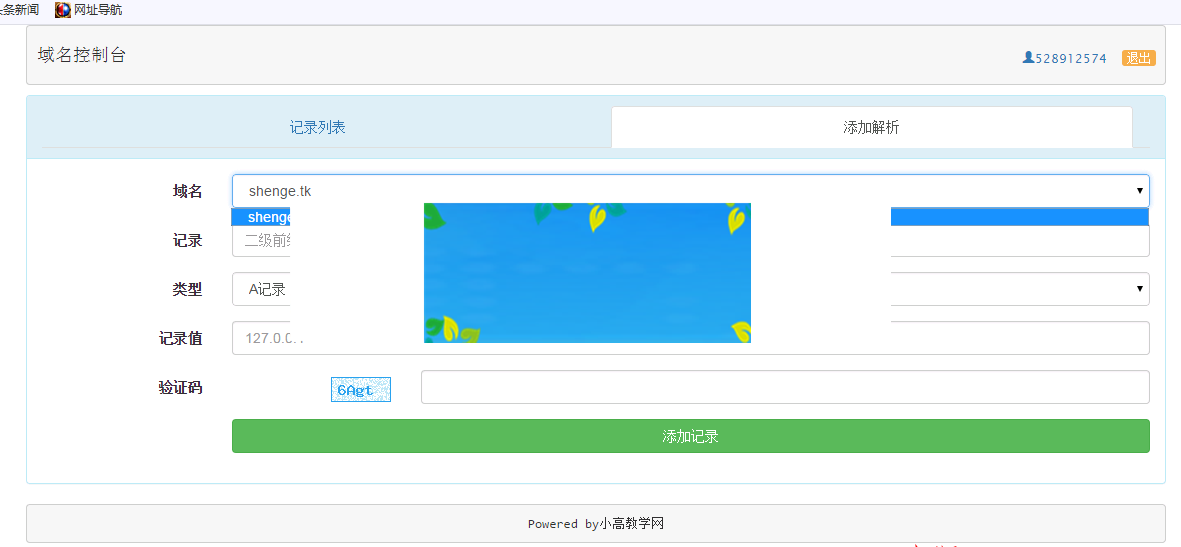This screenshot has height=547, width=1181.
Task: Click the 网址导航 bookmark icon
Action: point(63,10)
